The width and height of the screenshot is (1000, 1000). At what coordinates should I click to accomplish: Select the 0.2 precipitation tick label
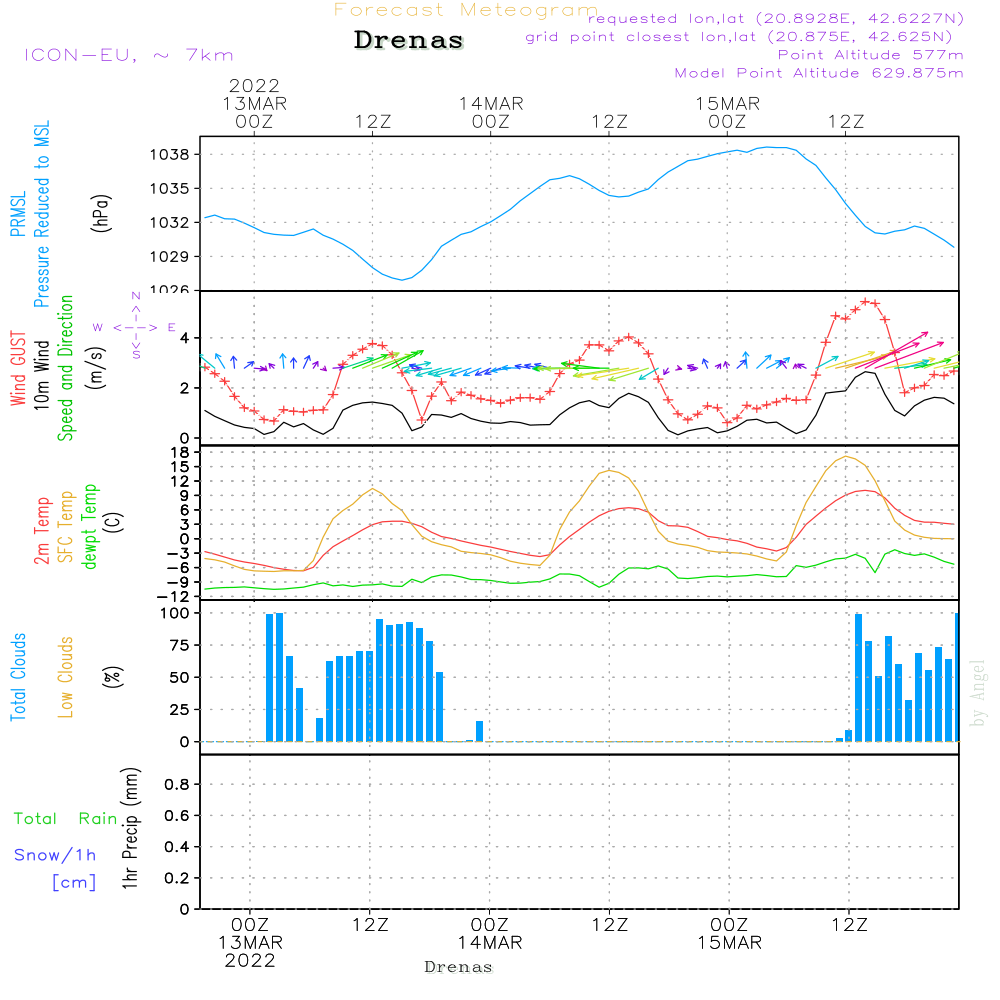tap(177, 878)
